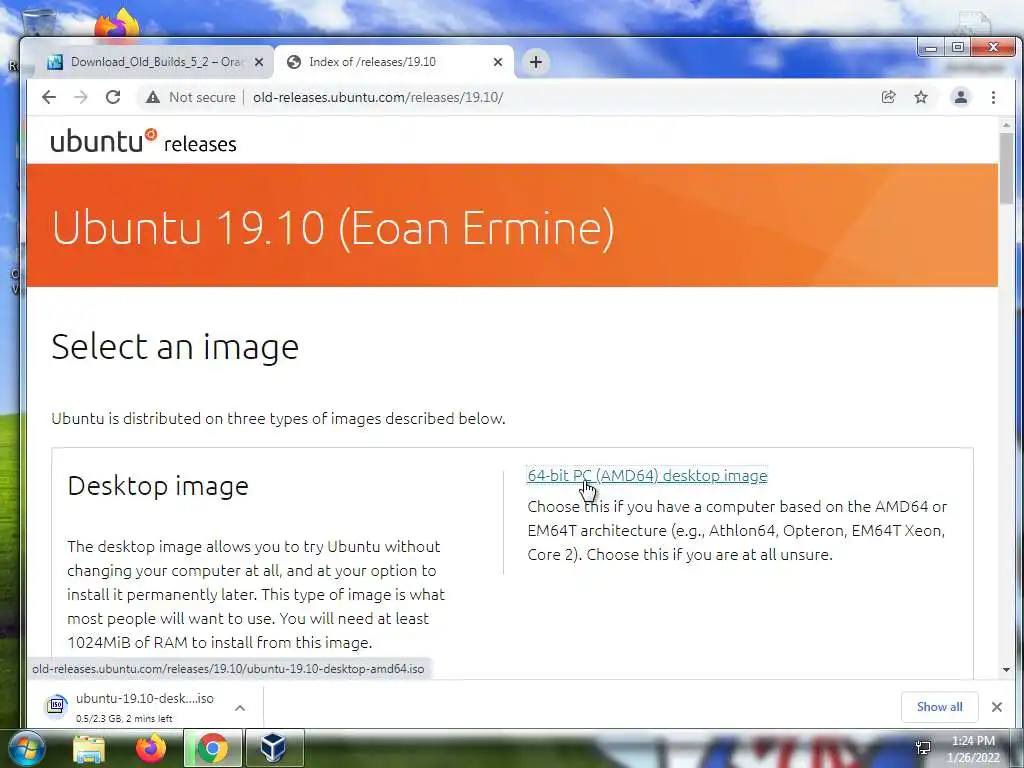
Task: Open the Chrome profile avatar menu
Action: (x=961, y=97)
